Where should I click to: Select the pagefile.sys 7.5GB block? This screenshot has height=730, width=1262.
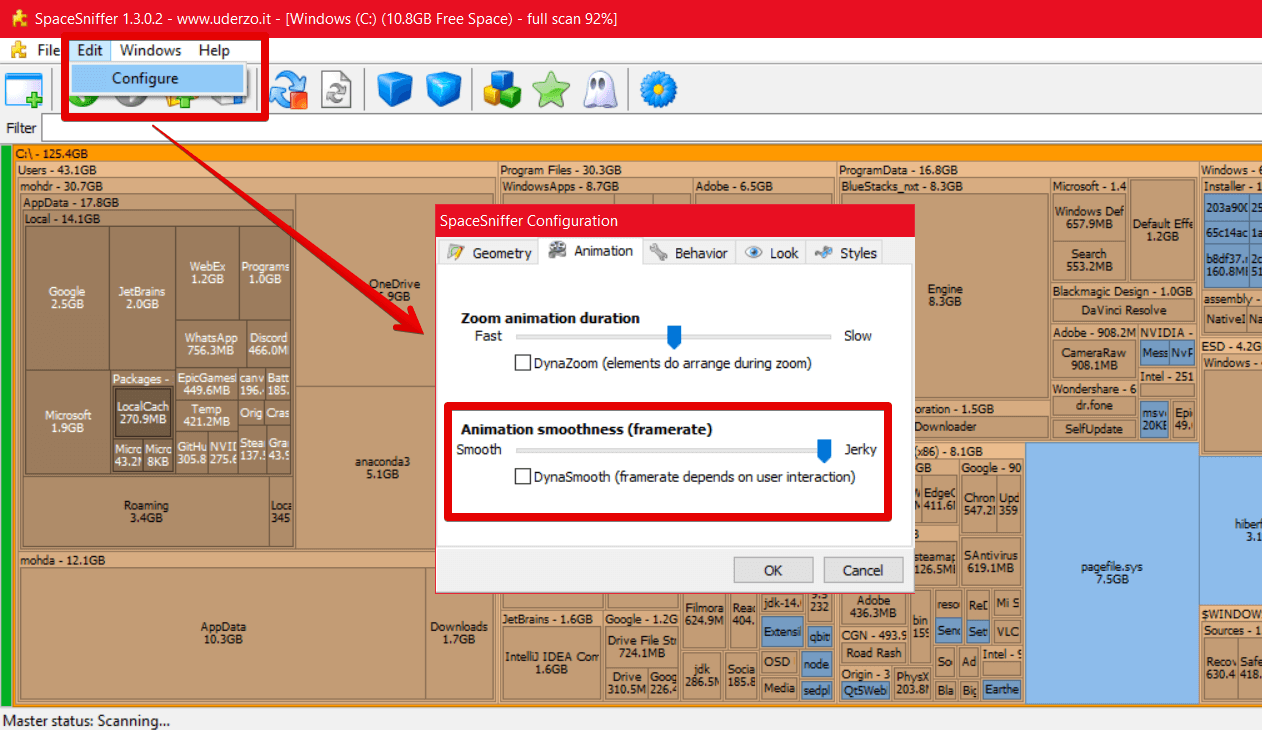pos(1112,573)
